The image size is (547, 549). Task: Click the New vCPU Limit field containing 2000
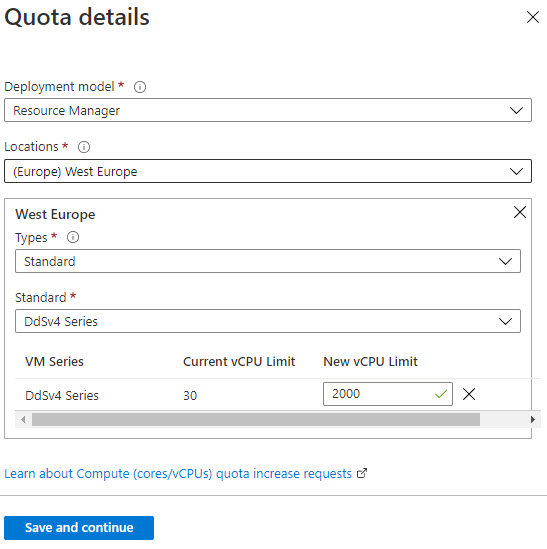[x=388, y=394]
